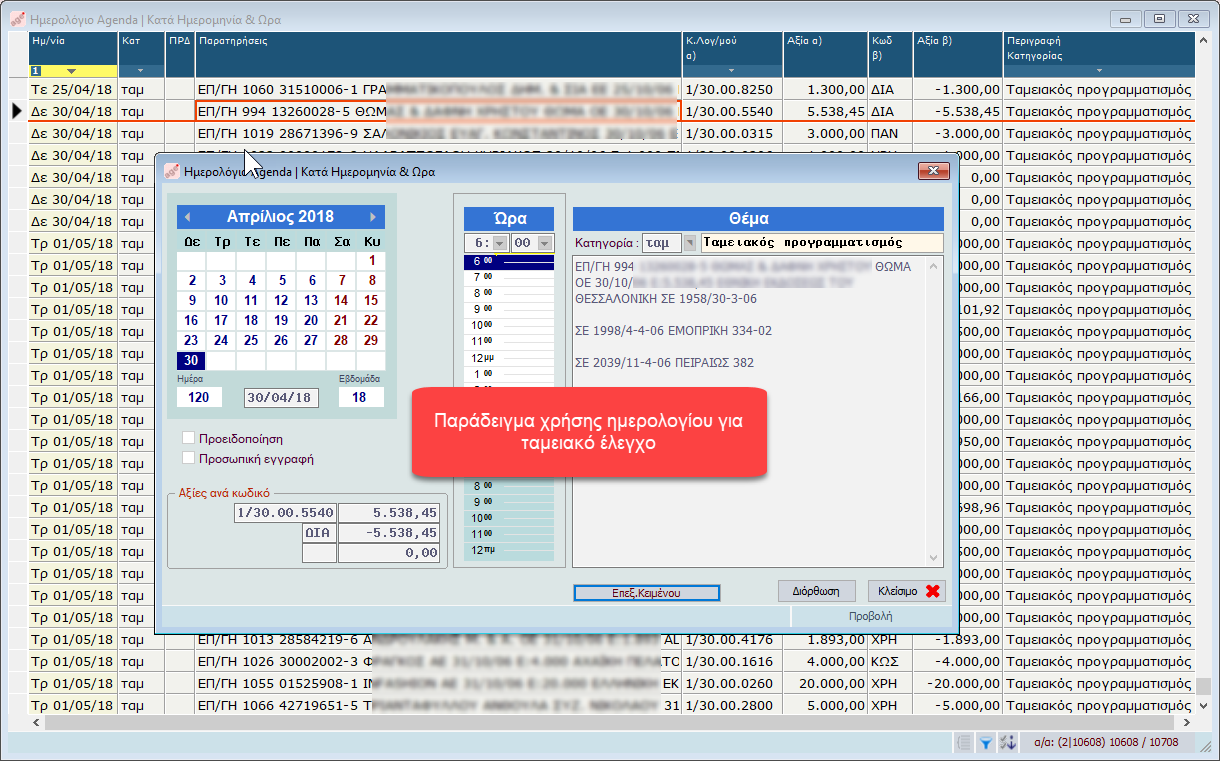Select the 12μμ slot in Ώρα list
1220x761 pixels.
[x=509, y=357]
